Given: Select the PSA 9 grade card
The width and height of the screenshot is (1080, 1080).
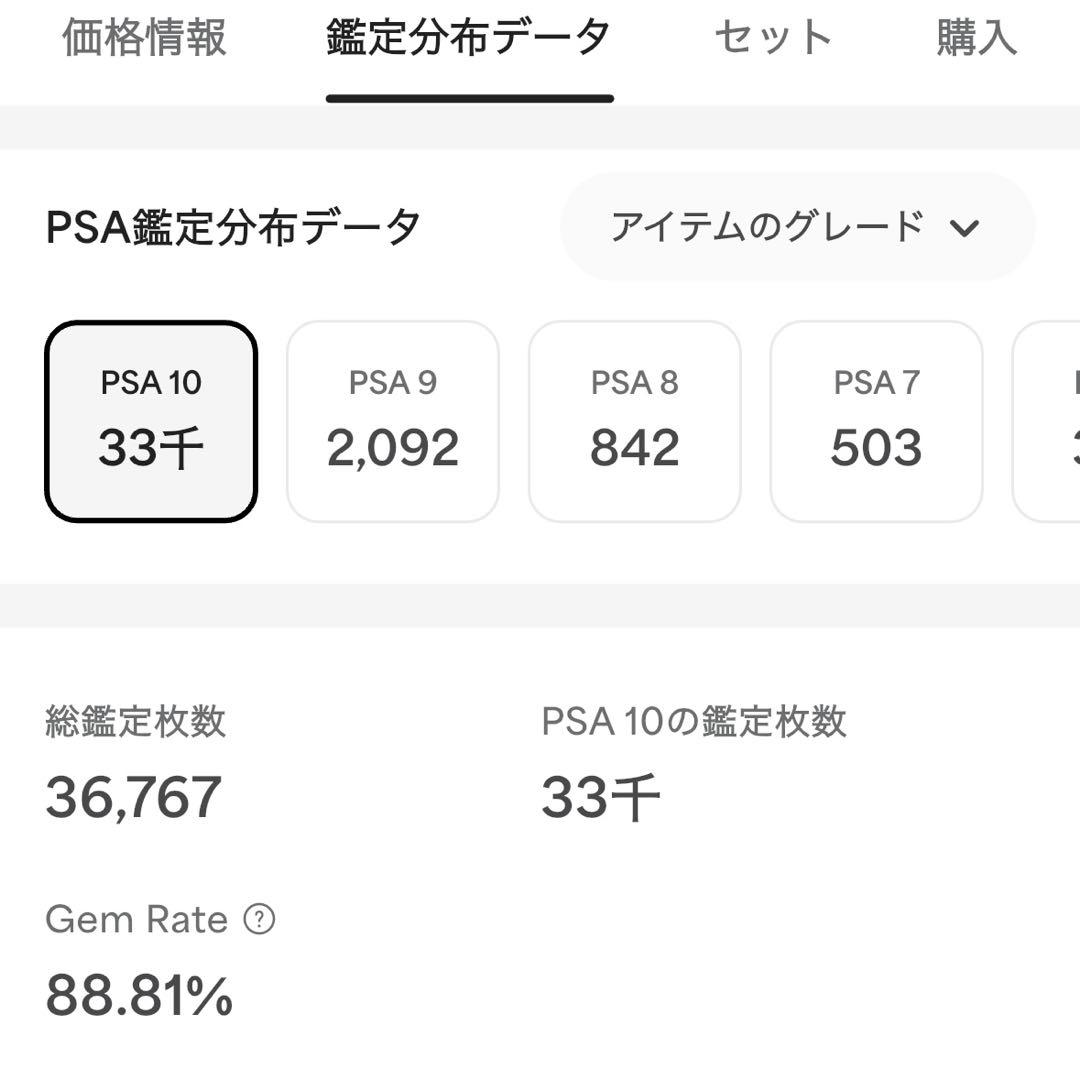Looking at the screenshot, I should pos(394,420).
